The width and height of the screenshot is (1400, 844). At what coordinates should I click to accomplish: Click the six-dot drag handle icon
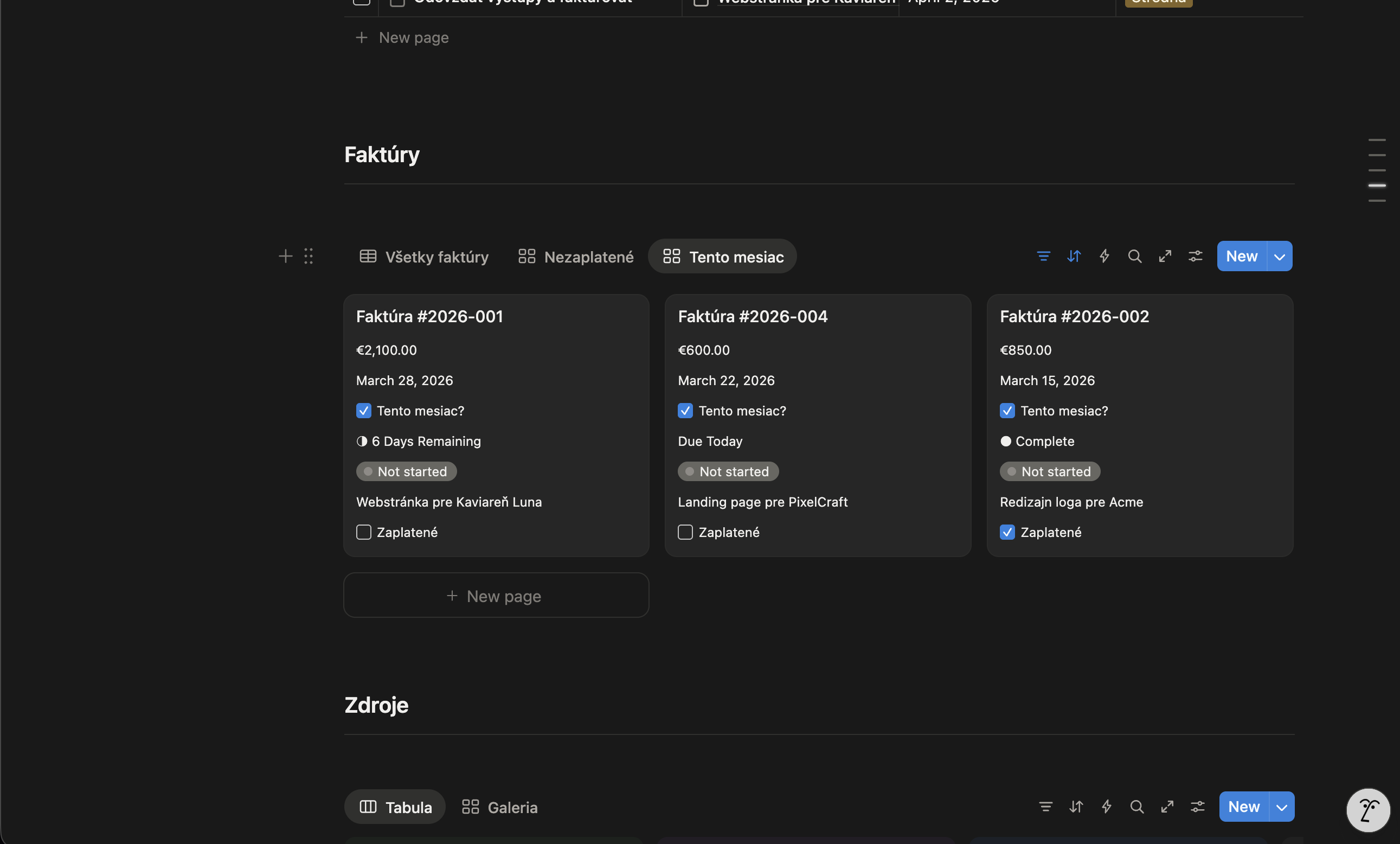coord(309,257)
